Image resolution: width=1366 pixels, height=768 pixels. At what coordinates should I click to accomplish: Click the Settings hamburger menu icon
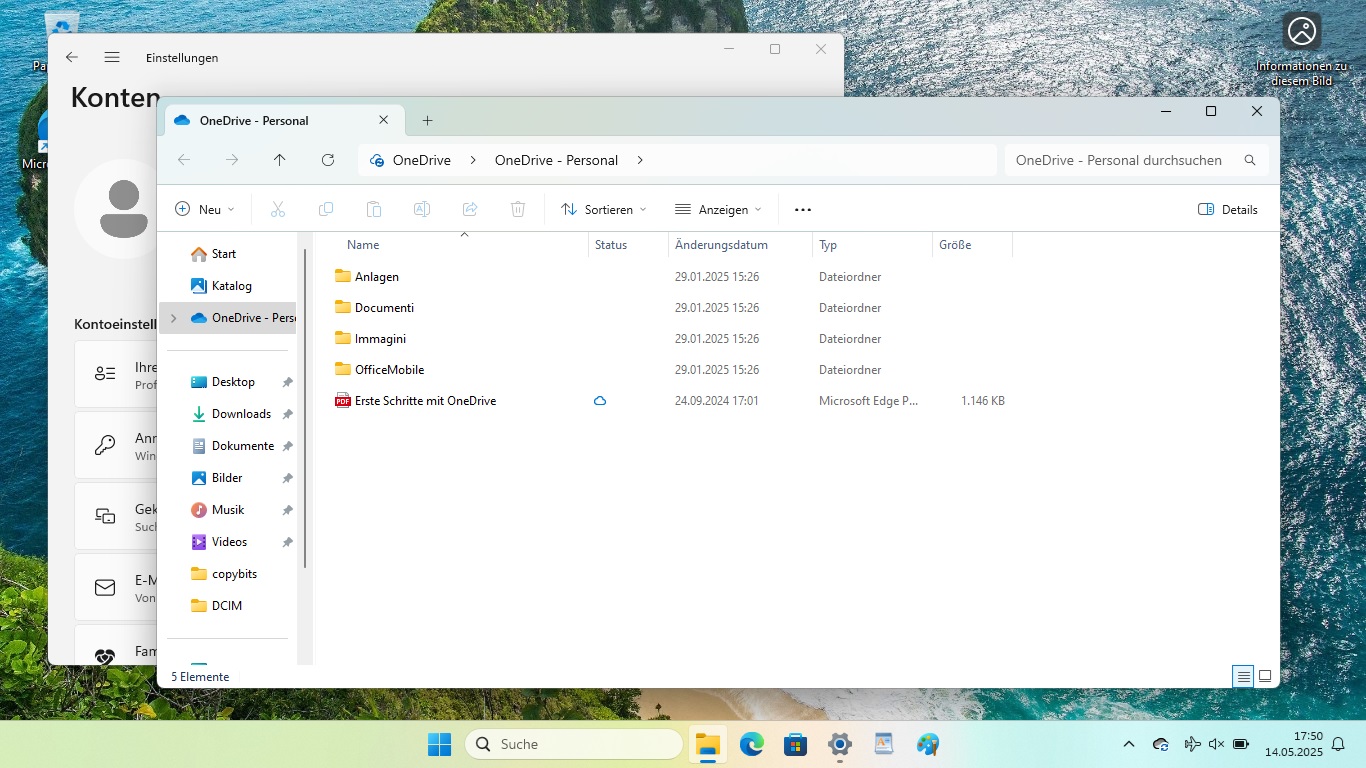coord(112,57)
